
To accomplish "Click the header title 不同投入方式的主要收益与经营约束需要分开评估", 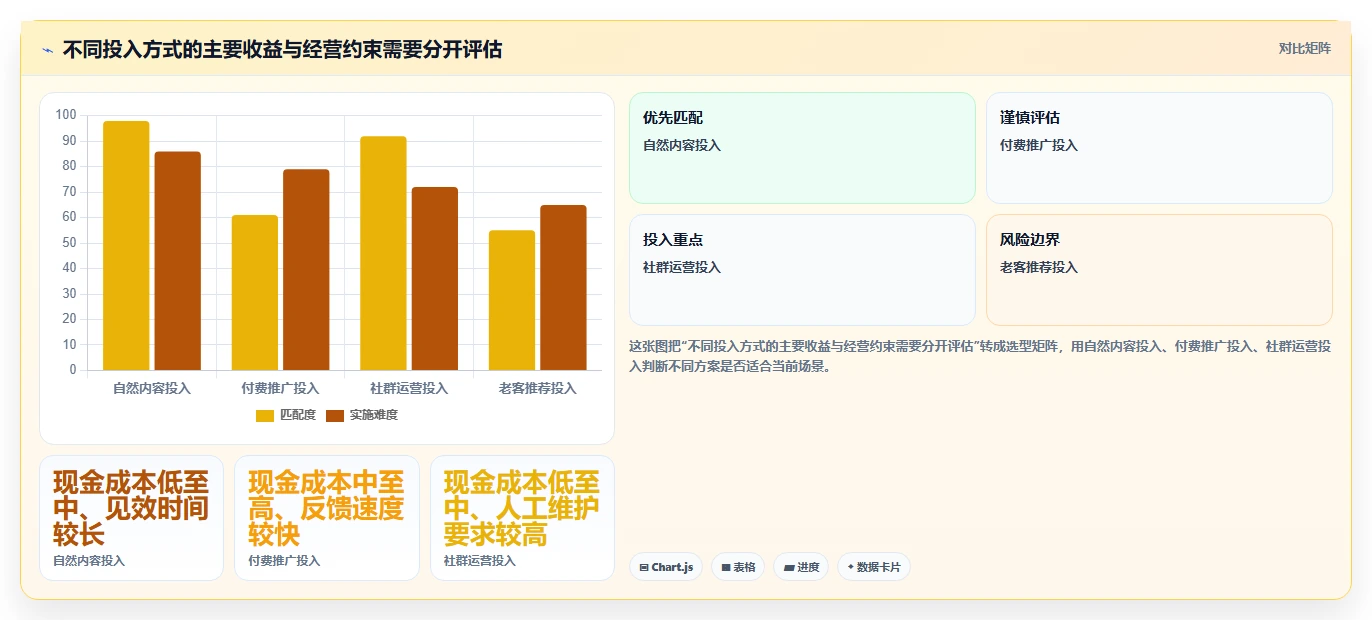I will point(282,49).
